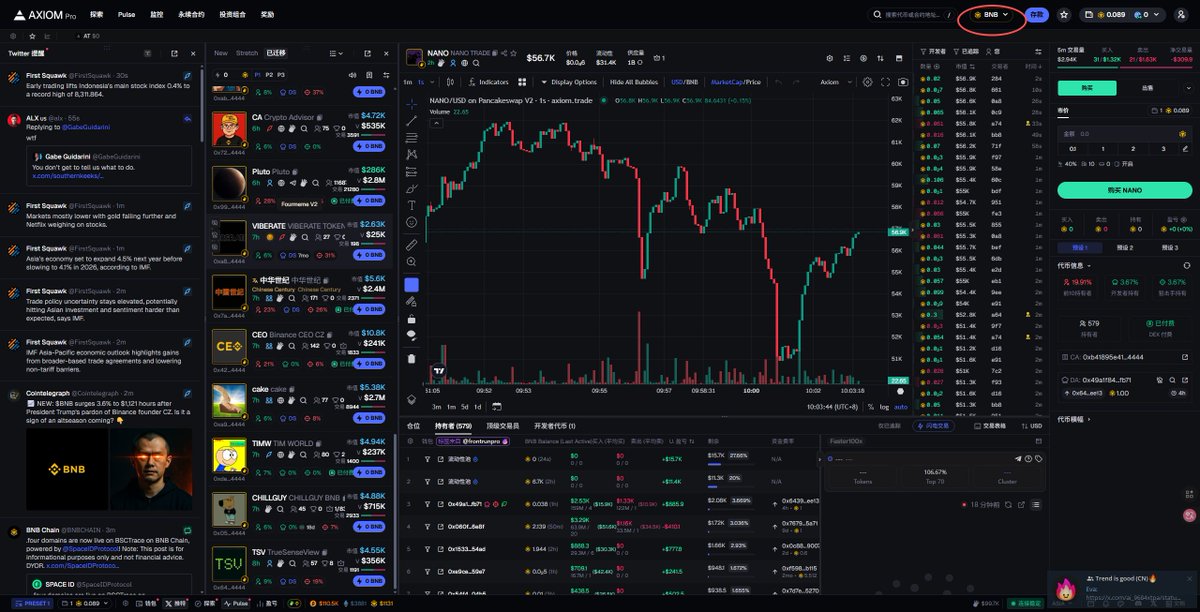Switch to the 已迁移 tab
Screen dimensions: 1200x612
coord(275,53)
